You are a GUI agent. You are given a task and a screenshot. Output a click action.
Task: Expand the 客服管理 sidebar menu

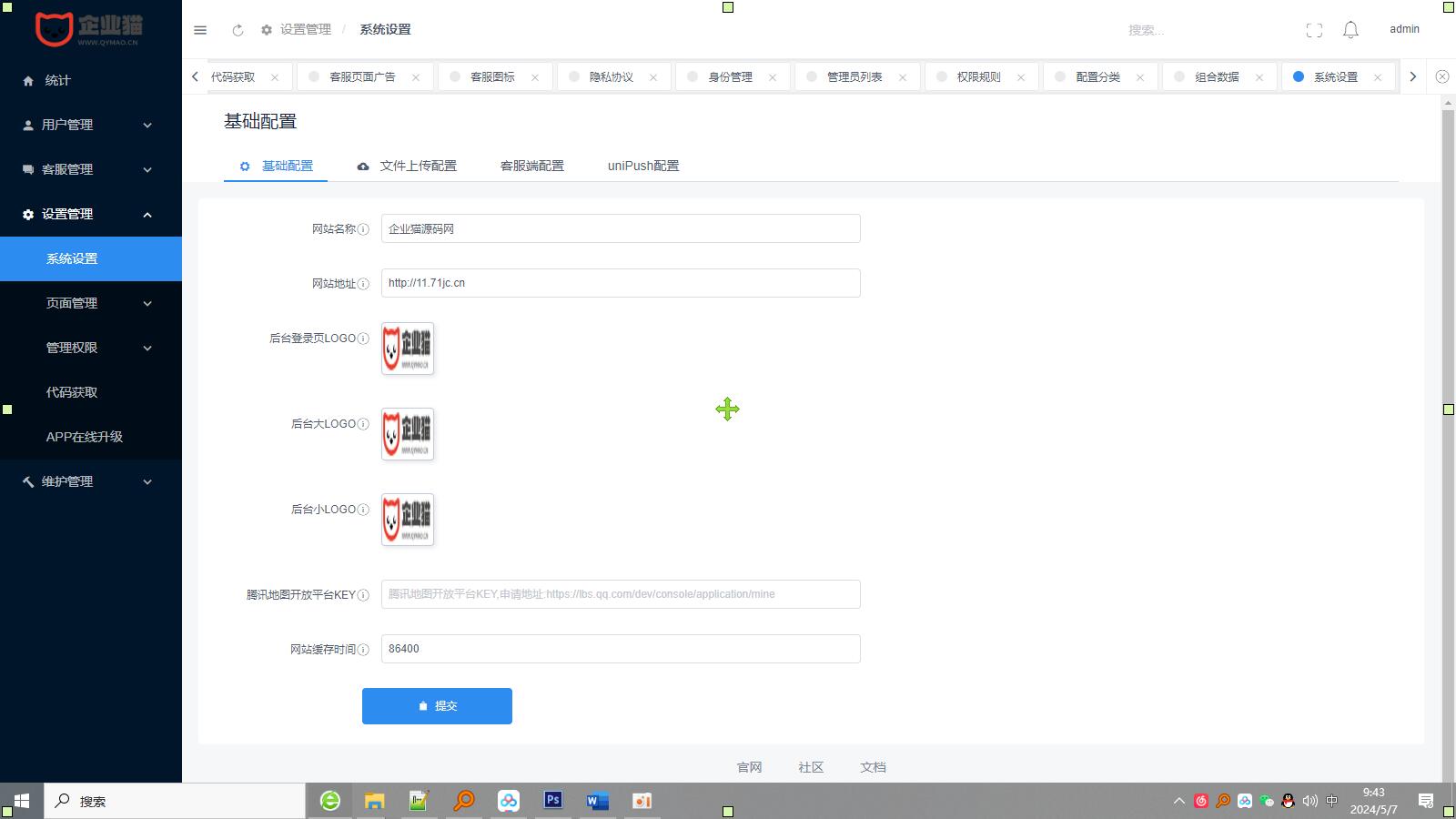coord(91,169)
